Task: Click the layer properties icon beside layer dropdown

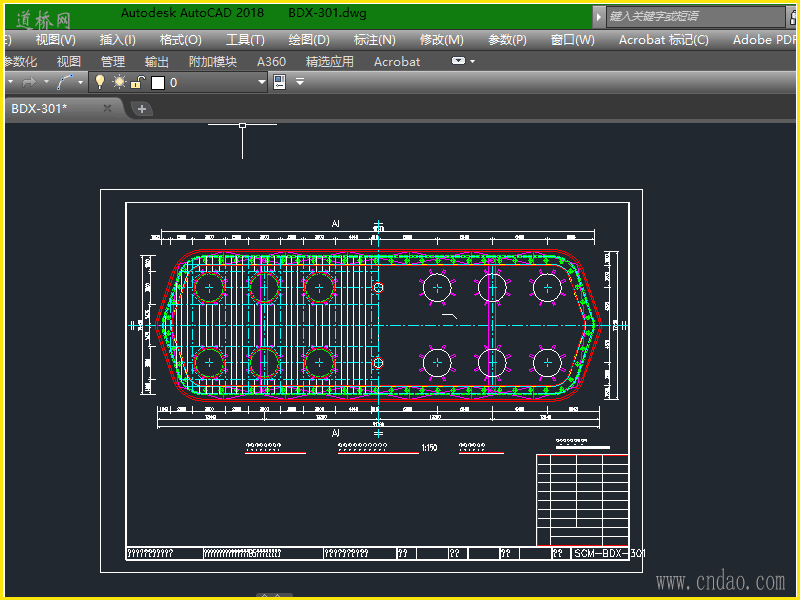Action: [279, 82]
